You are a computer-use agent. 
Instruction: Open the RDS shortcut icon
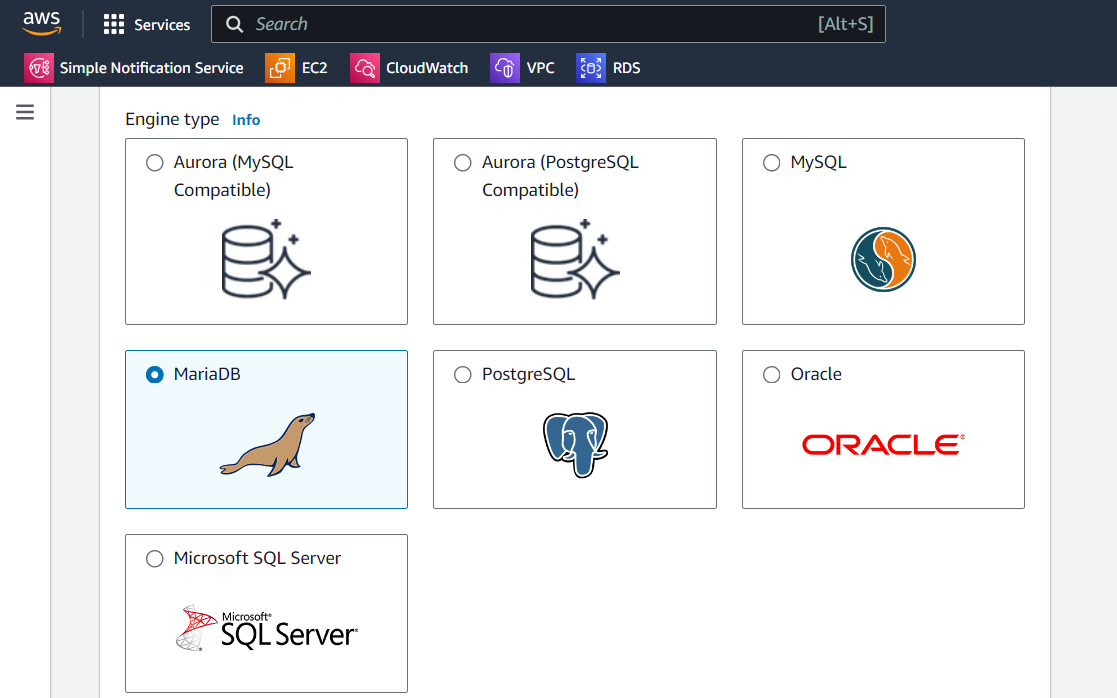591,68
